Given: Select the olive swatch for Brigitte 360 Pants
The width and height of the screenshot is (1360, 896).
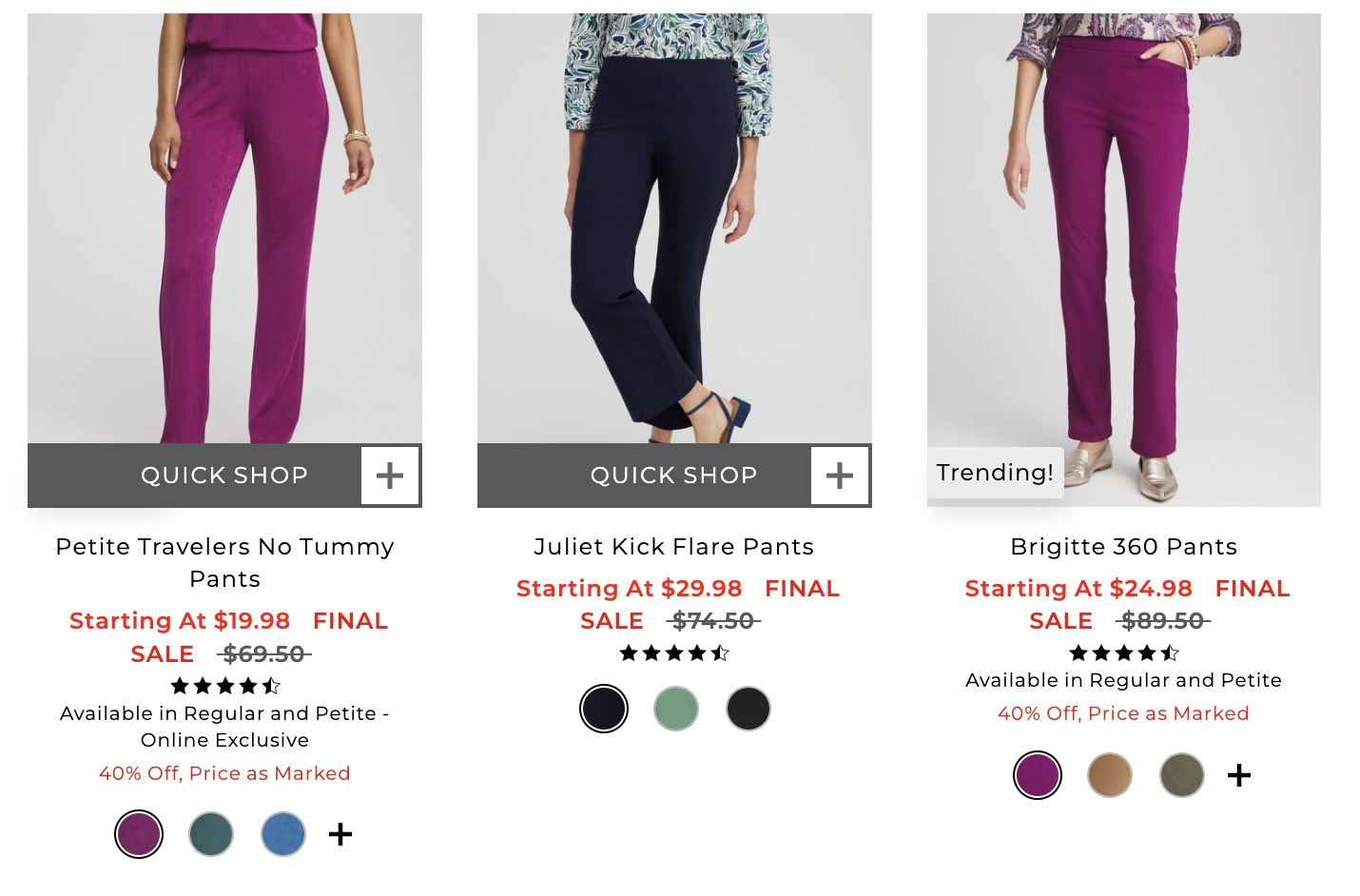Looking at the screenshot, I should [x=1180, y=775].
